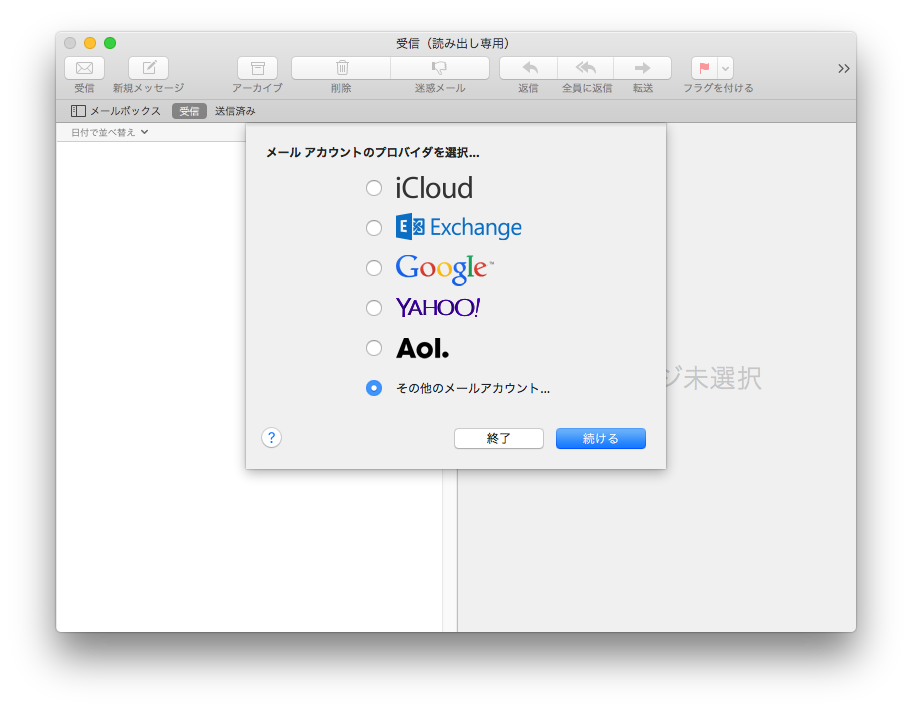912x712 pixels.
Task: Click the 削除 trash icon
Action: point(341,68)
